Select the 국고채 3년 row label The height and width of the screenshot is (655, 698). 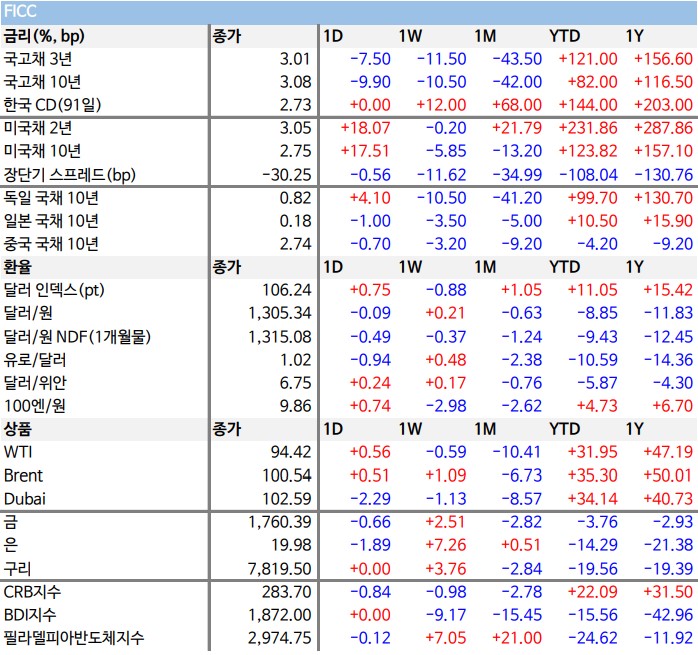tap(38, 59)
